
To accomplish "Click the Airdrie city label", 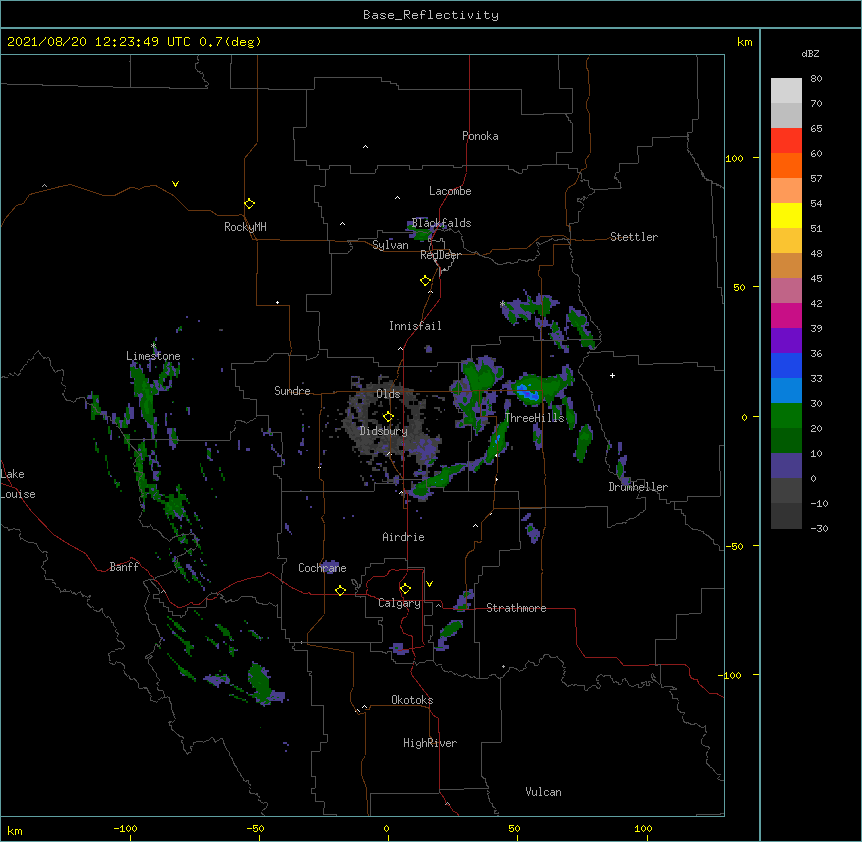I will [403, 537].
